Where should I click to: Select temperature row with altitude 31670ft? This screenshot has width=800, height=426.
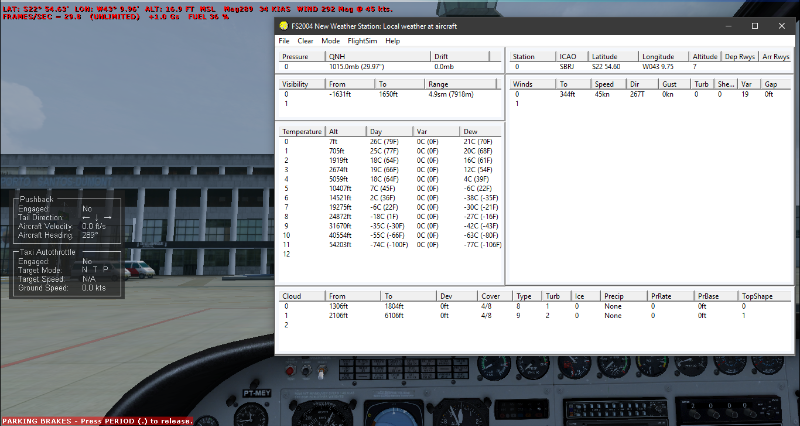(390, 226)
